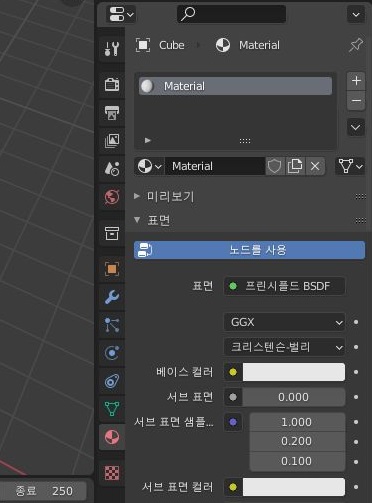Click the yellow socket beside 서브 표면 컬러
The image size is (372, 503).
click(233, 487)
